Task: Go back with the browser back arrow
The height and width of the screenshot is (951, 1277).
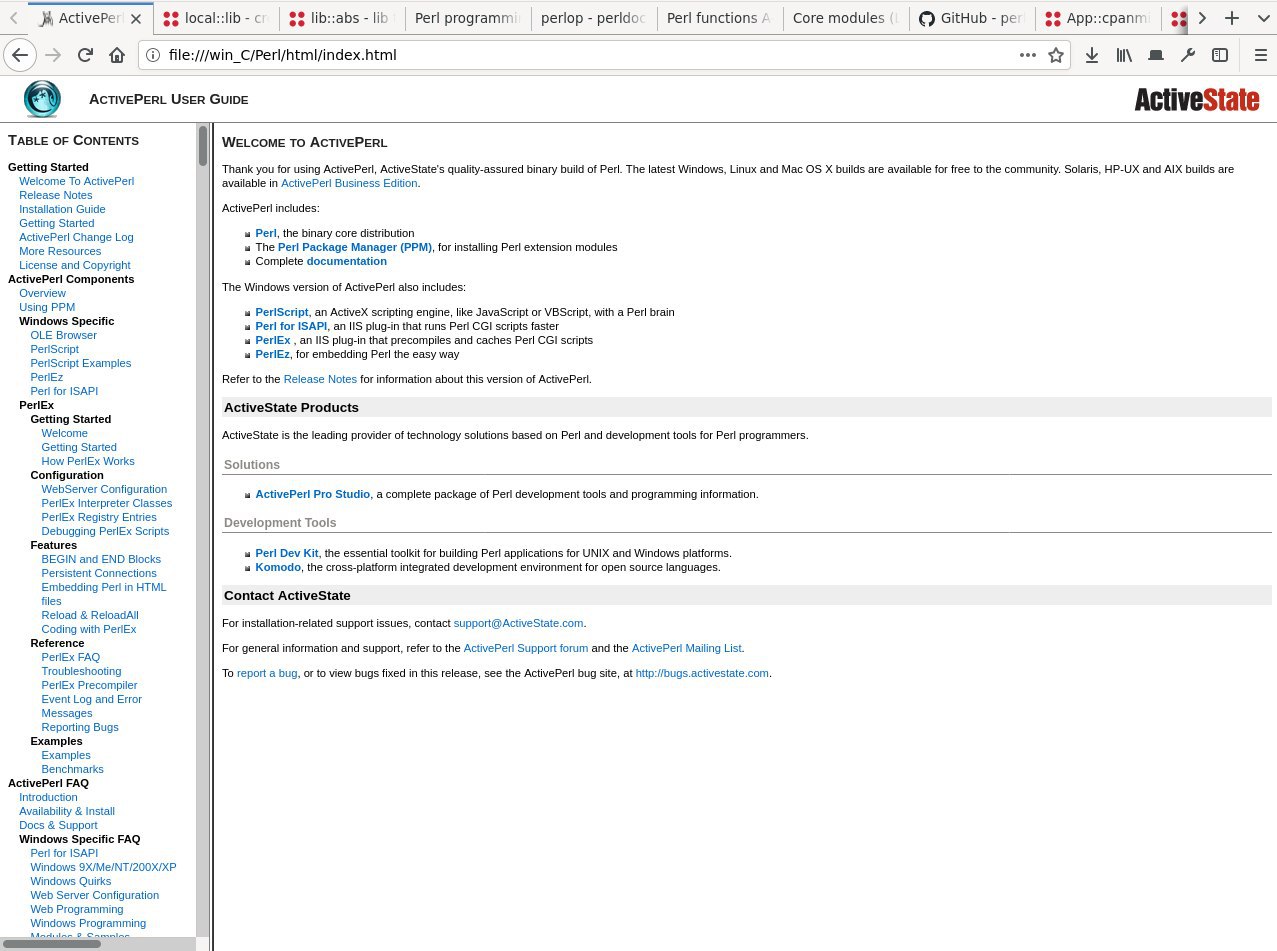Action: [20, 55]
